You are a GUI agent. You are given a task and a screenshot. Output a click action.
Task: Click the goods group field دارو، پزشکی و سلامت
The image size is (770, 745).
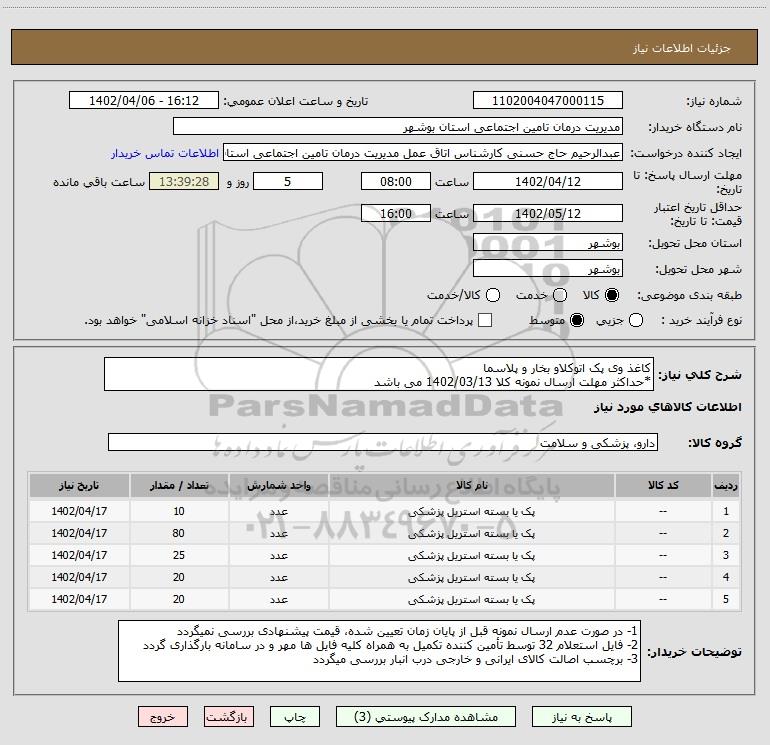383,442
